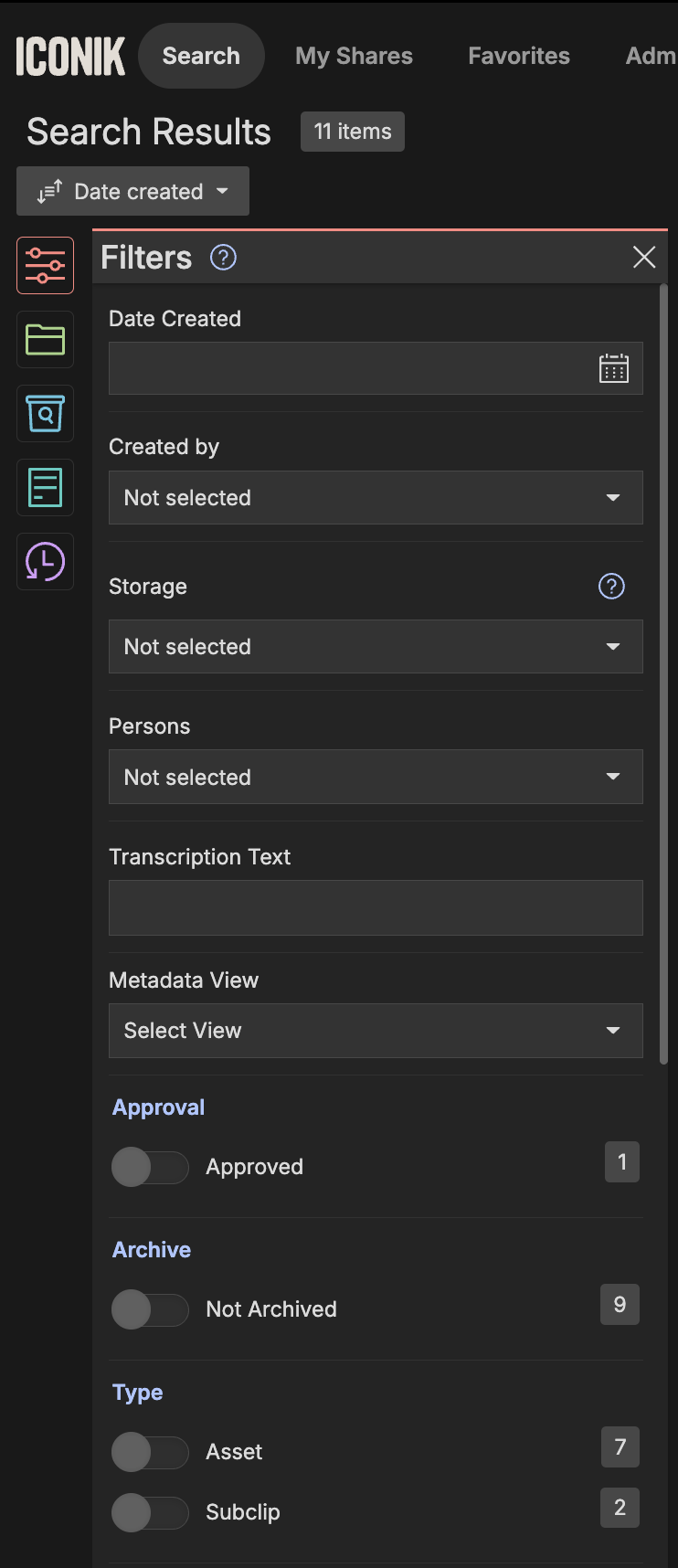
Task: Go to the My Shares tab
Action: coord(354,57)
